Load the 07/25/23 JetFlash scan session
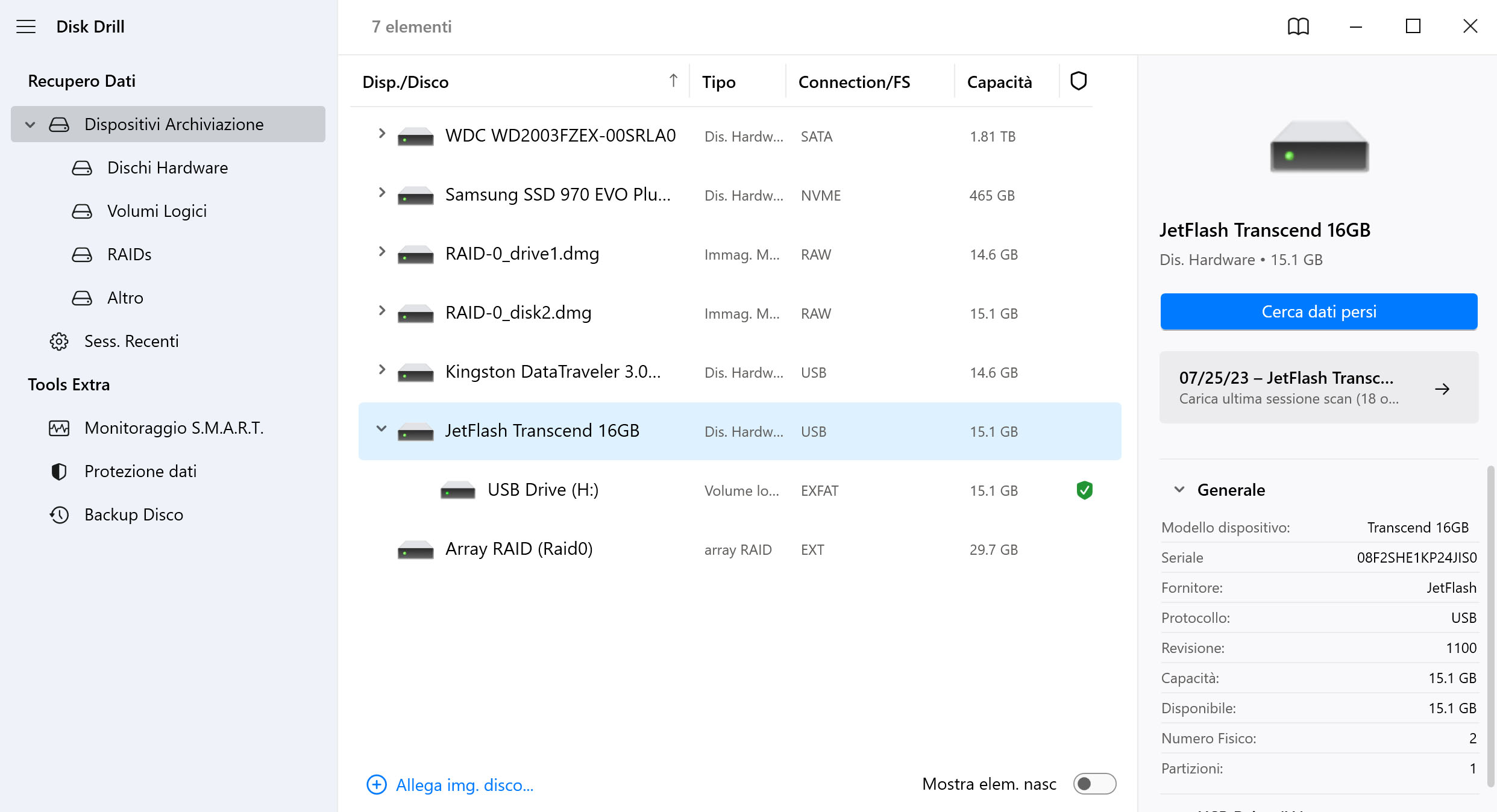Viewport: 1497px width, 812px height. pos(1319,387)
